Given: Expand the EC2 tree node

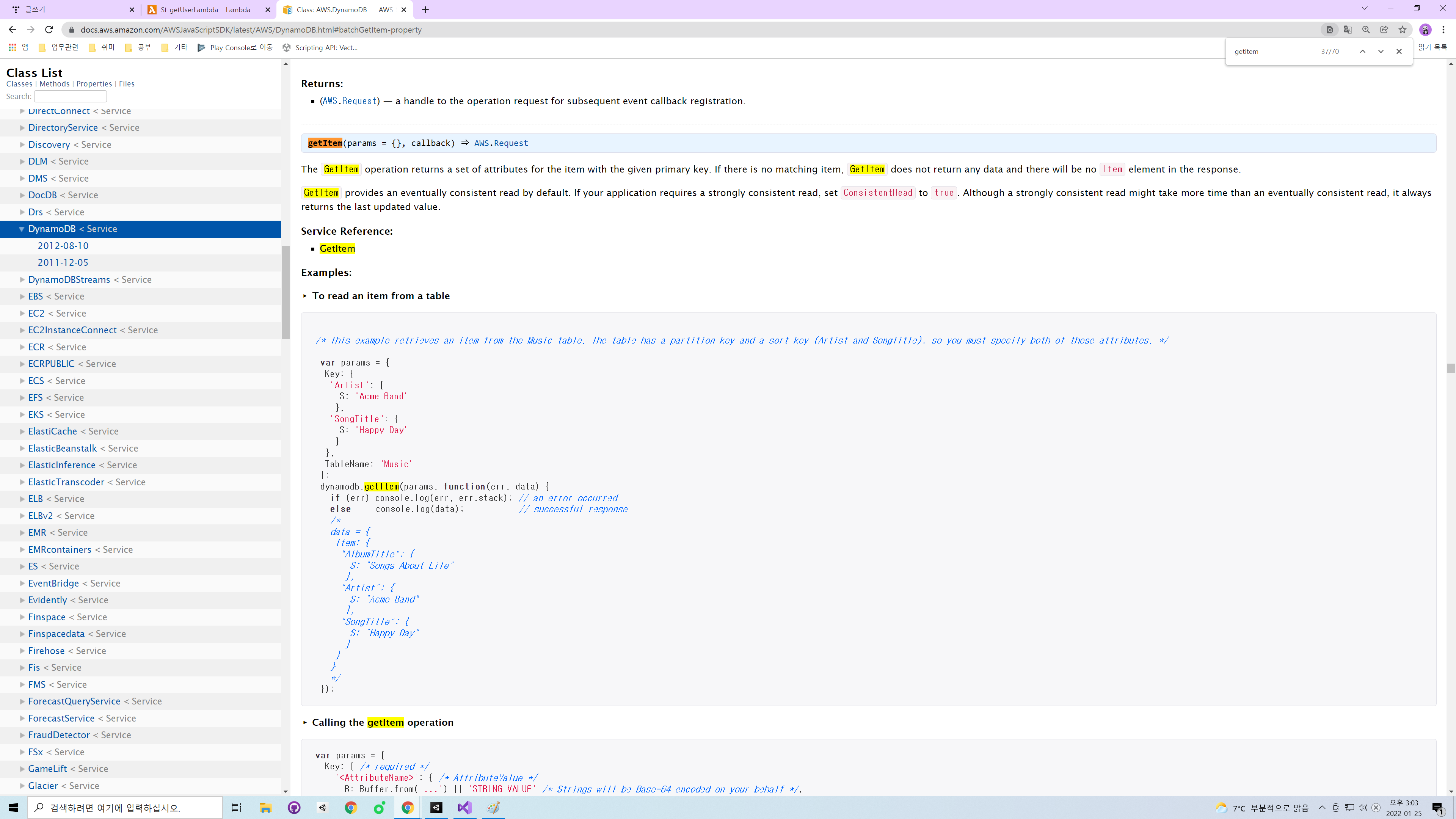Looking at the screenshot, I should (22, 313).
